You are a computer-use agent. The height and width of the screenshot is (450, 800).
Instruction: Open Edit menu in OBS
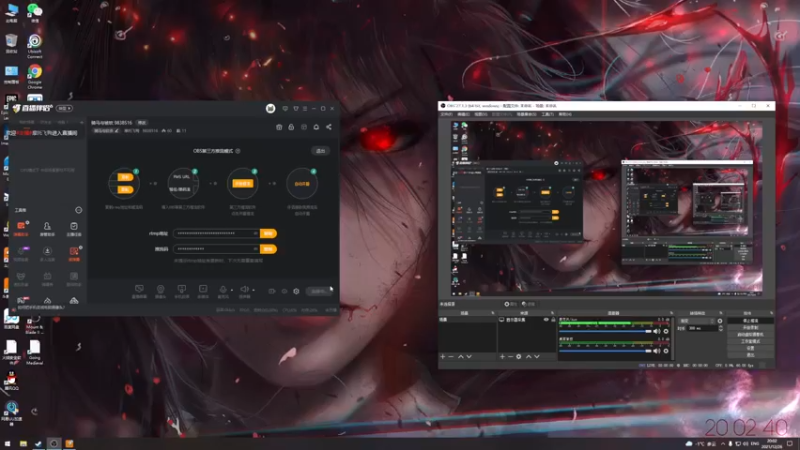click(x=463, y=114)
